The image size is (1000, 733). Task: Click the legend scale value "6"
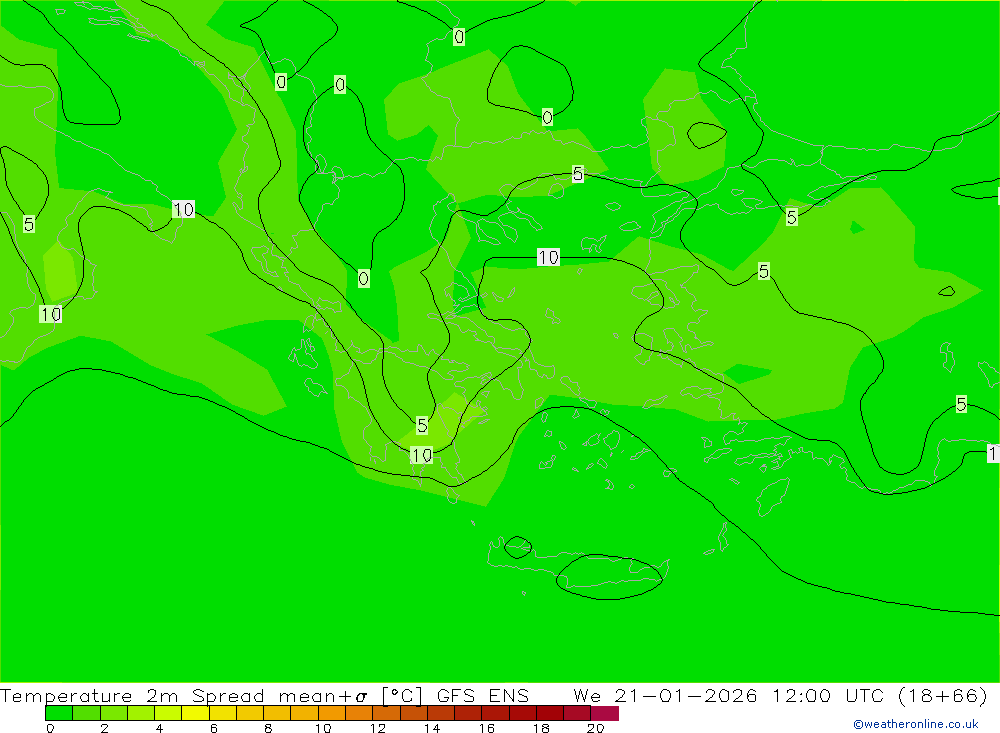pos(214,728)
